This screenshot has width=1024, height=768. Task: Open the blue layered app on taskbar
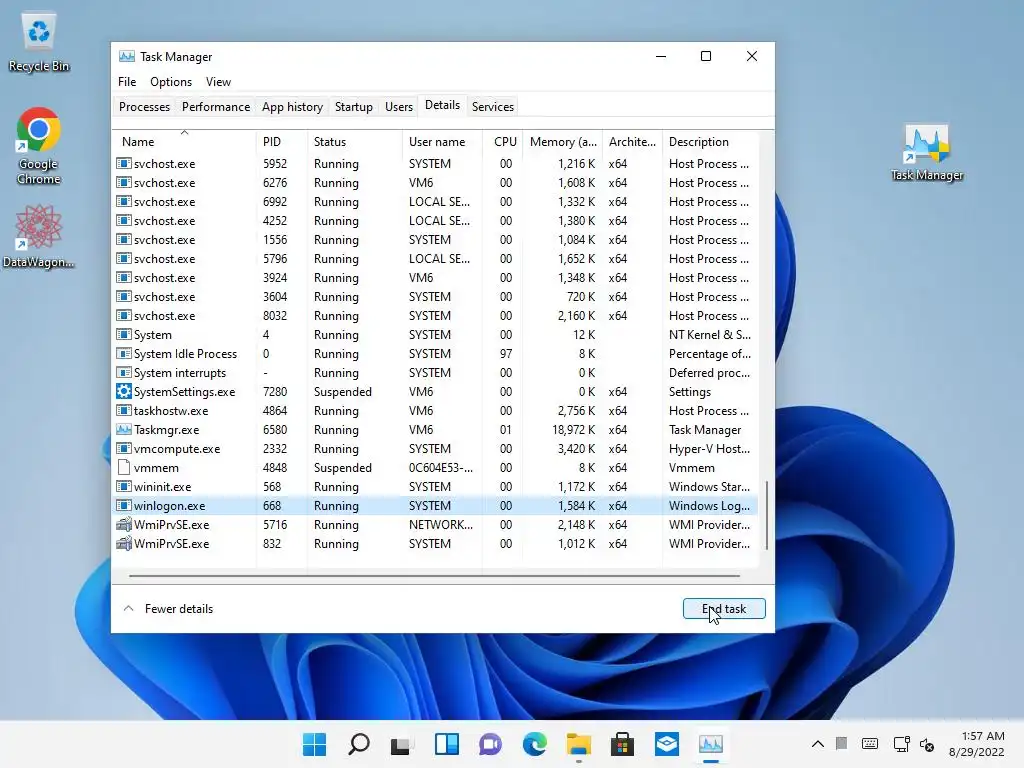pyautogui.click(x=667, y=744)
